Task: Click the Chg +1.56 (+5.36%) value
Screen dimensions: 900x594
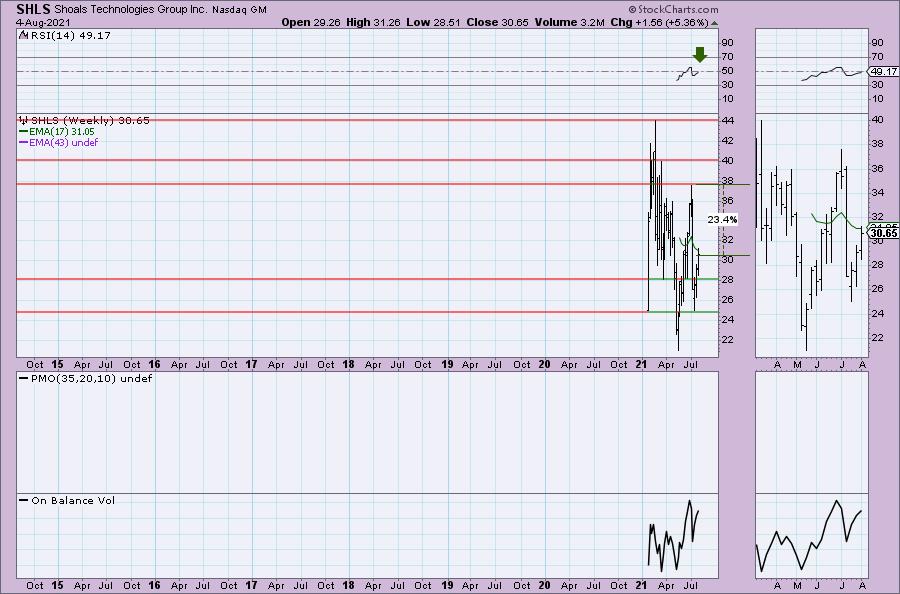Action: click(660, 22)
